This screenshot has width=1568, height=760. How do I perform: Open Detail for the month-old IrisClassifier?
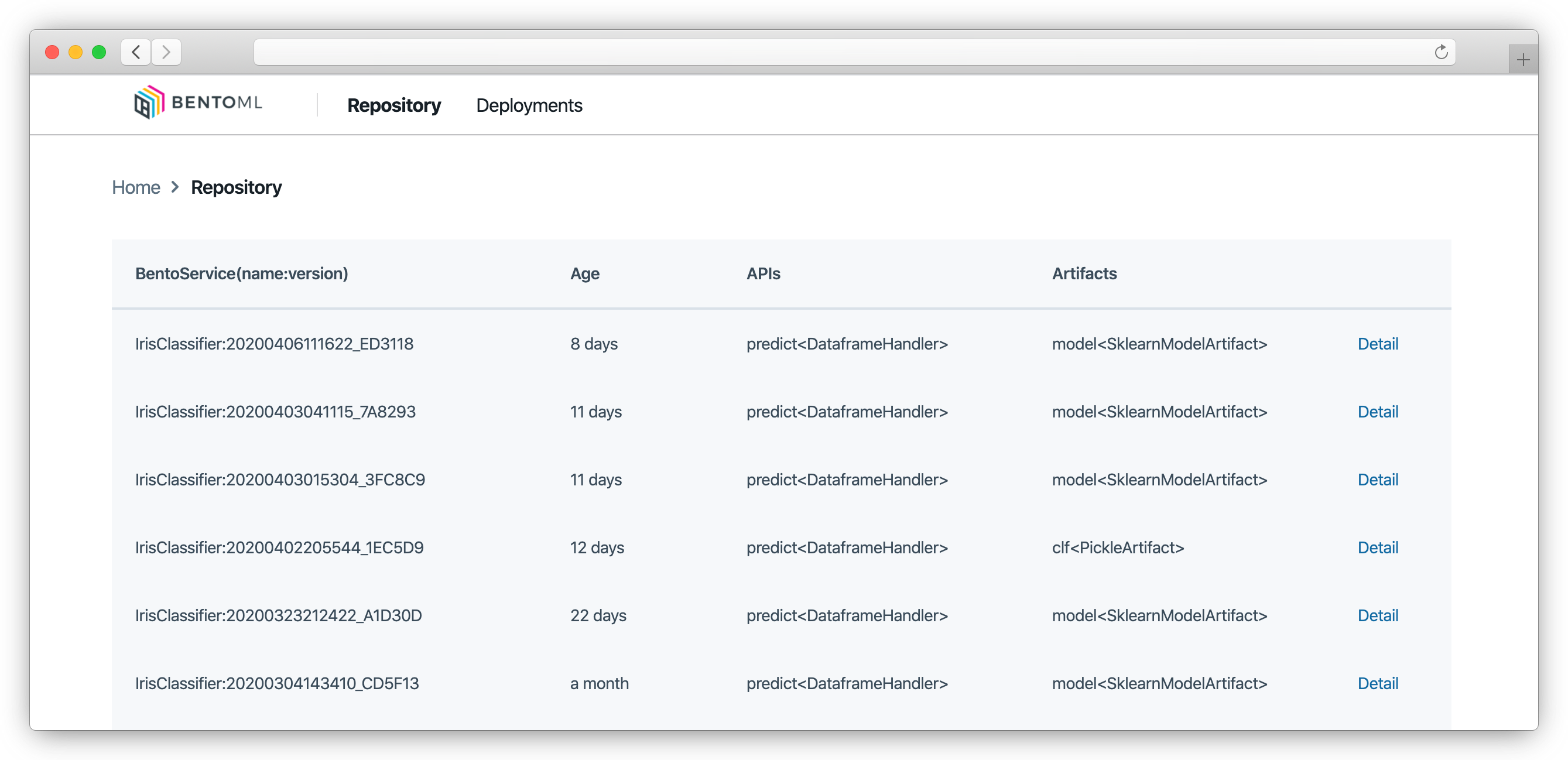click(x=1378, y=683)
